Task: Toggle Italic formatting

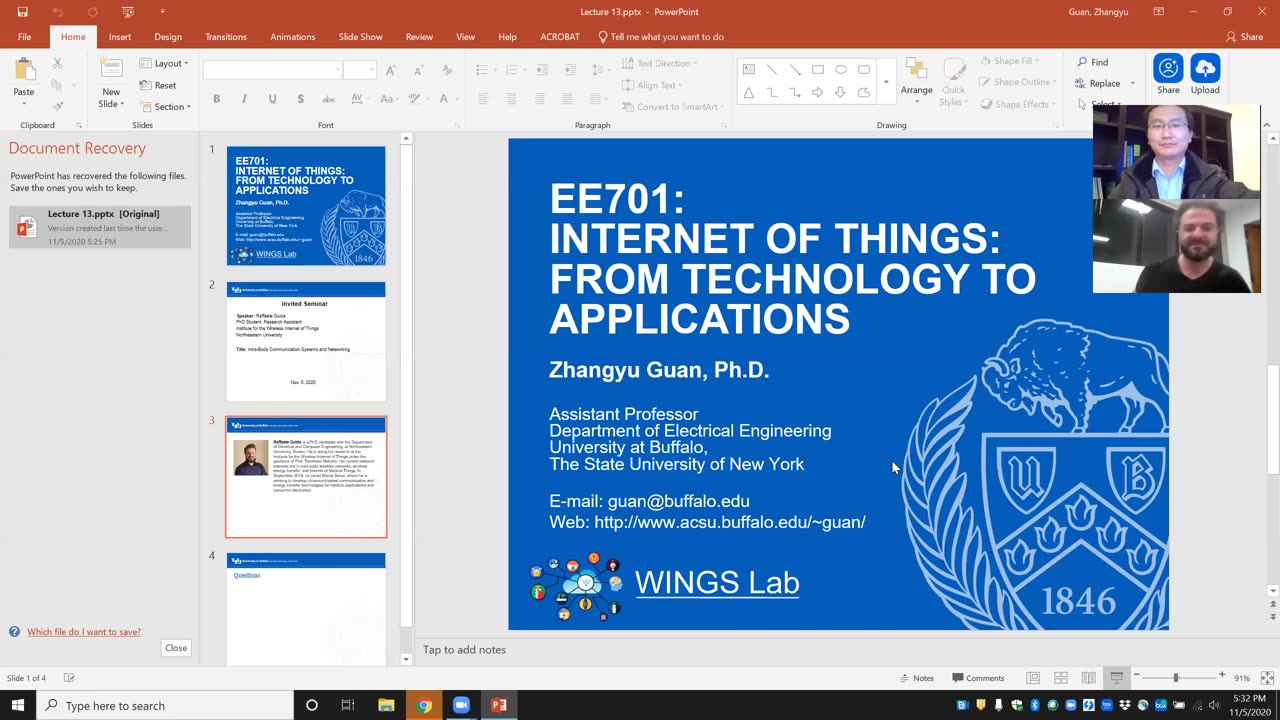Action: click(x=244, y=99)
